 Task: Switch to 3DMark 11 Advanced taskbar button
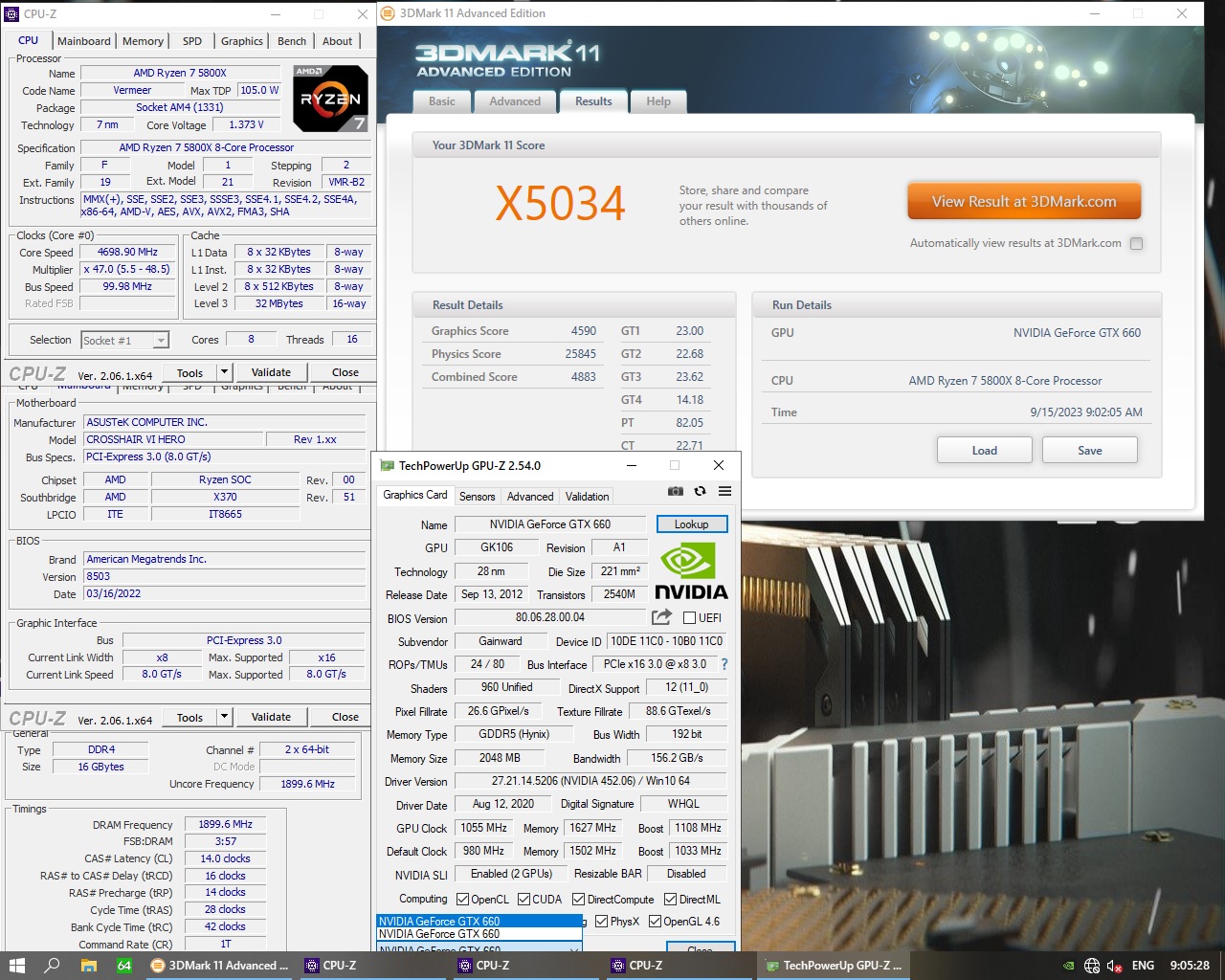click(x=220, y=966)
